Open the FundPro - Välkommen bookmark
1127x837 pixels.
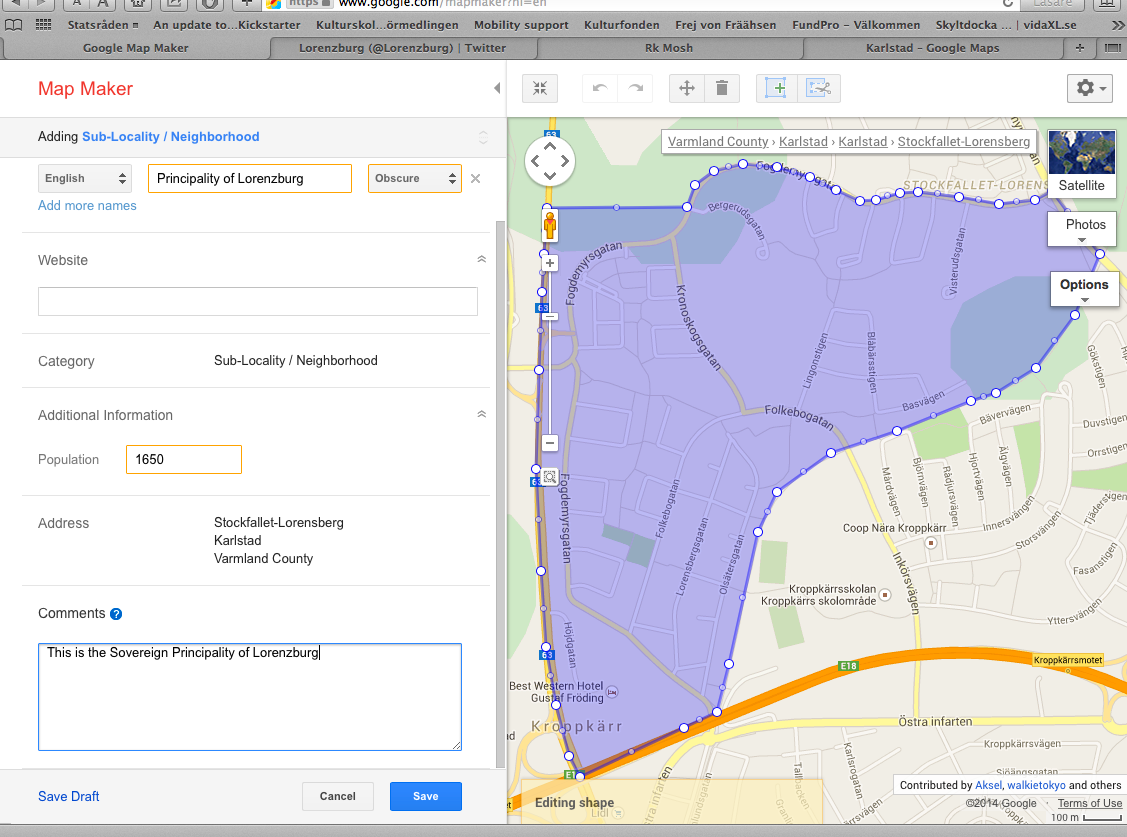tap(856, 25)
